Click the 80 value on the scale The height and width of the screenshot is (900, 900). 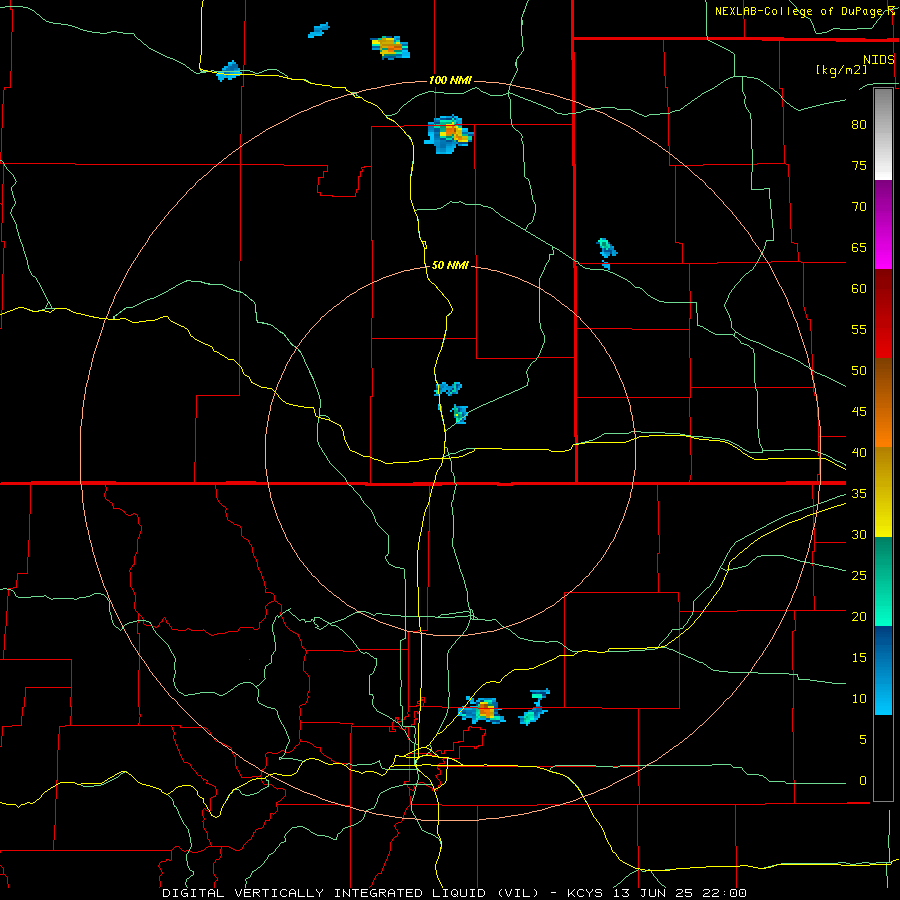[x=859, y=125]
